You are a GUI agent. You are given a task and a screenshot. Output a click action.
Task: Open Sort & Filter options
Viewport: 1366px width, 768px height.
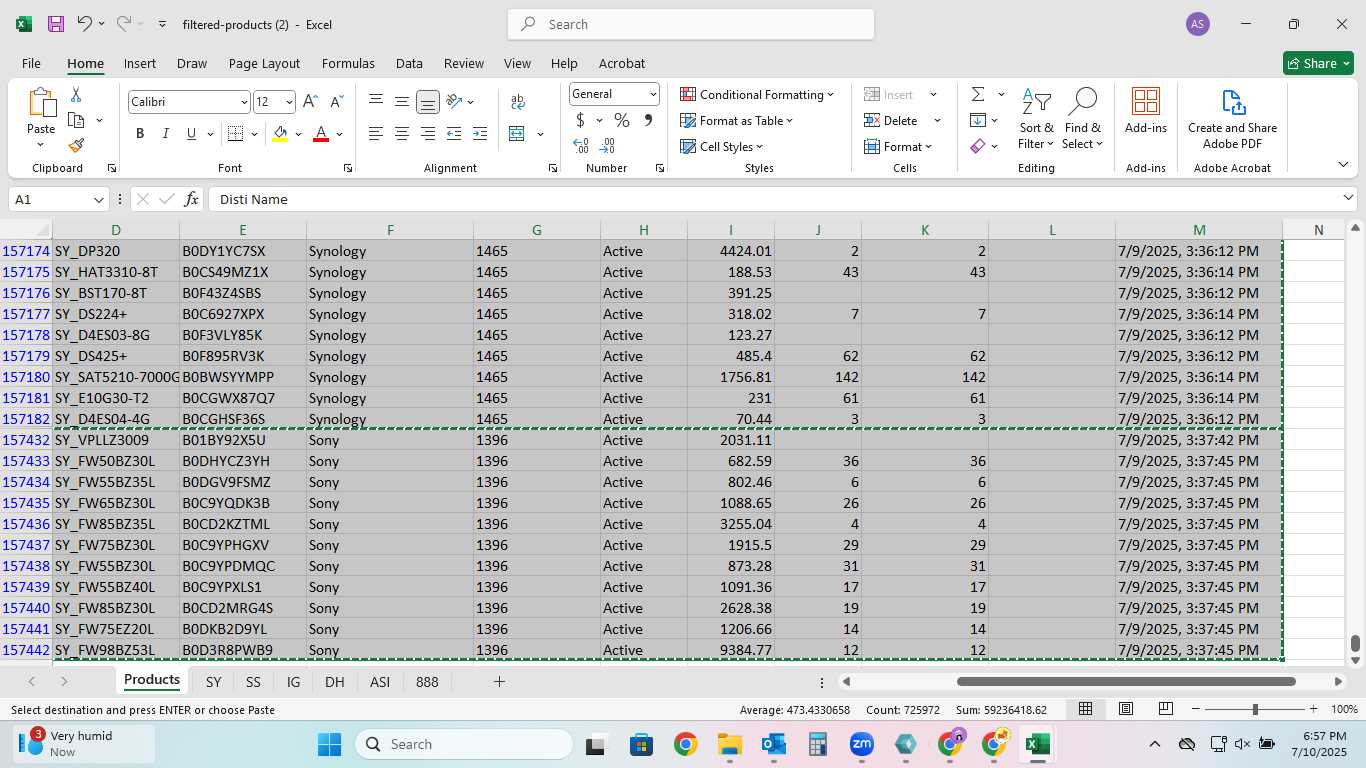click(x=1036, y=120)
